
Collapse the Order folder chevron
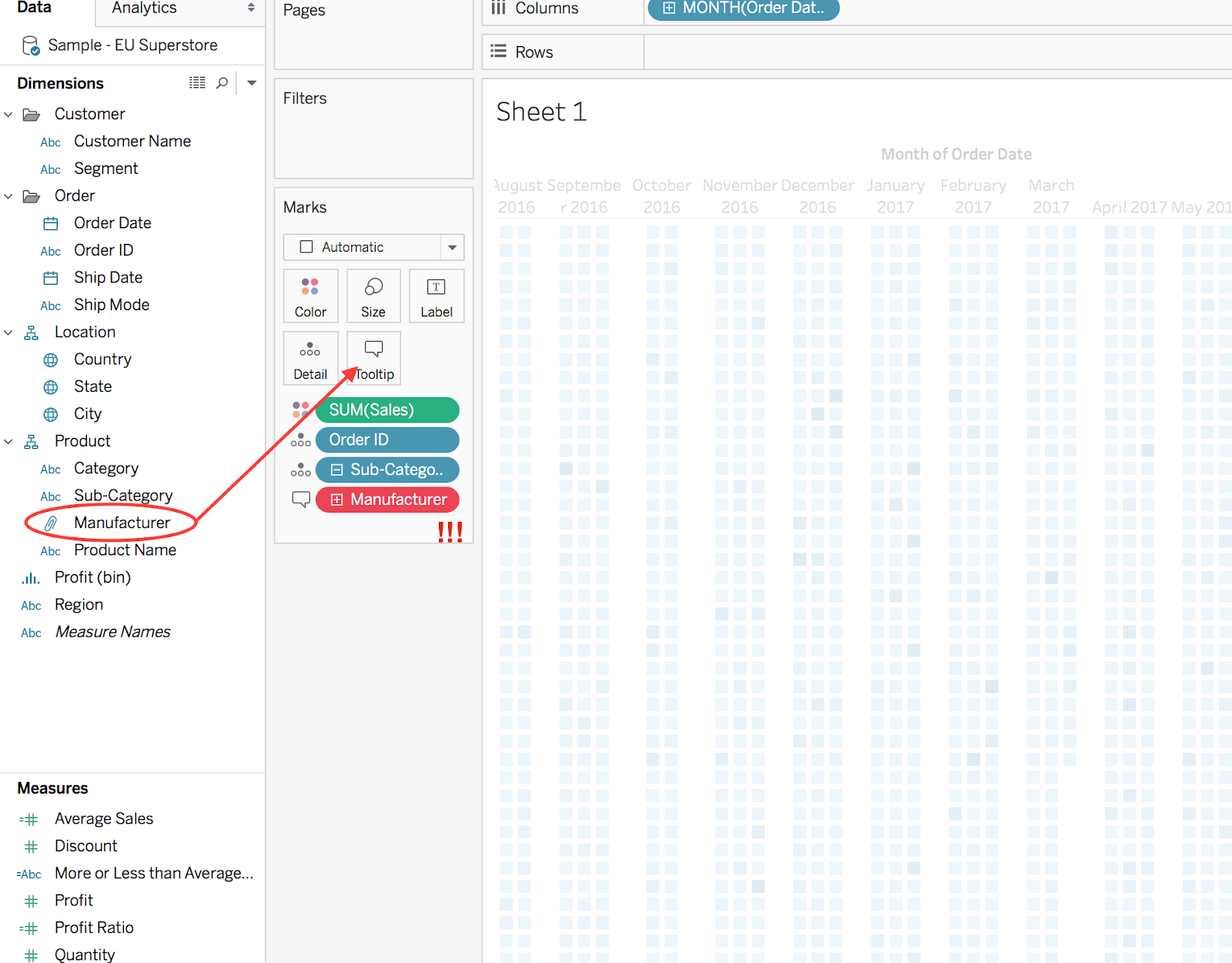click(x=8, y=196)
